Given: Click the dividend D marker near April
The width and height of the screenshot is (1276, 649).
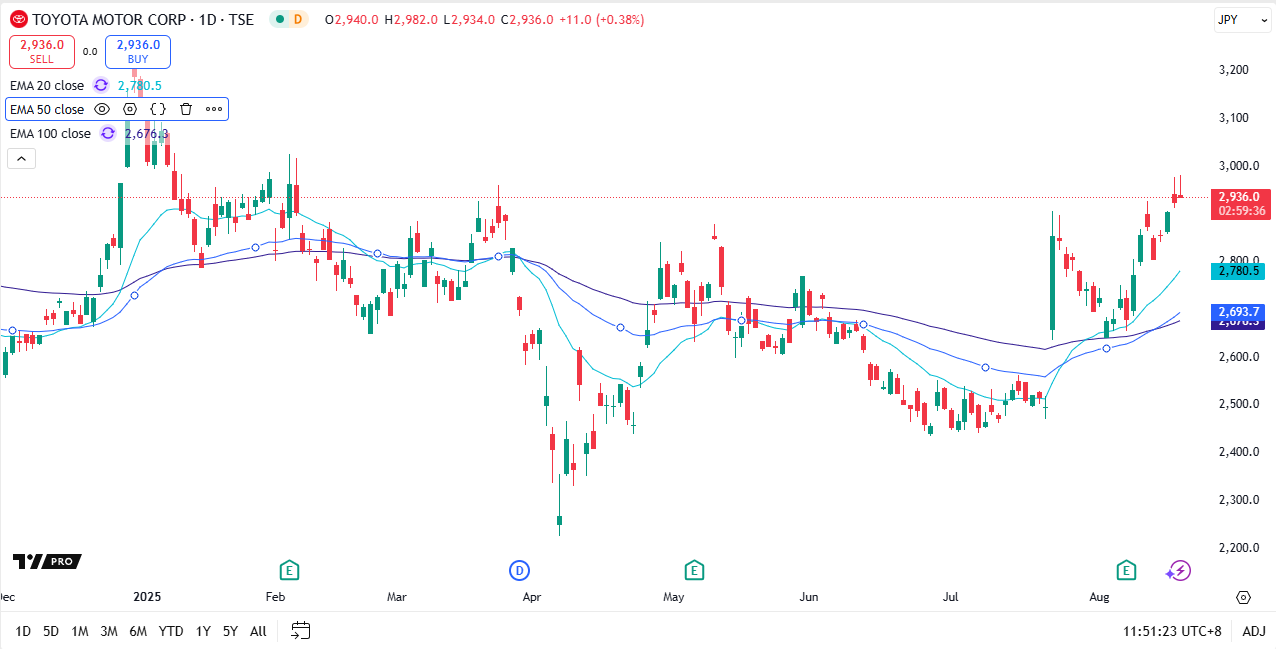Looking at the screenshot, I should coord(519,570).
